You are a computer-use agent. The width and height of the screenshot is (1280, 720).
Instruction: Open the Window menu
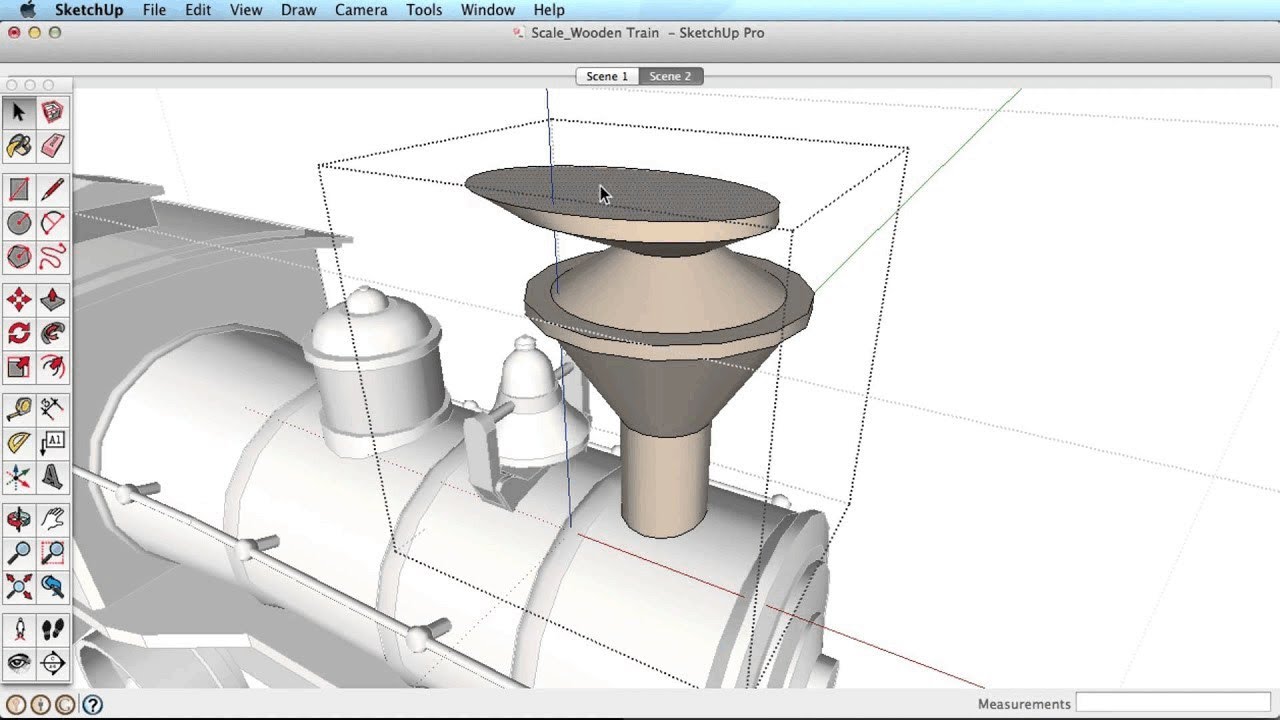point(488,10)
